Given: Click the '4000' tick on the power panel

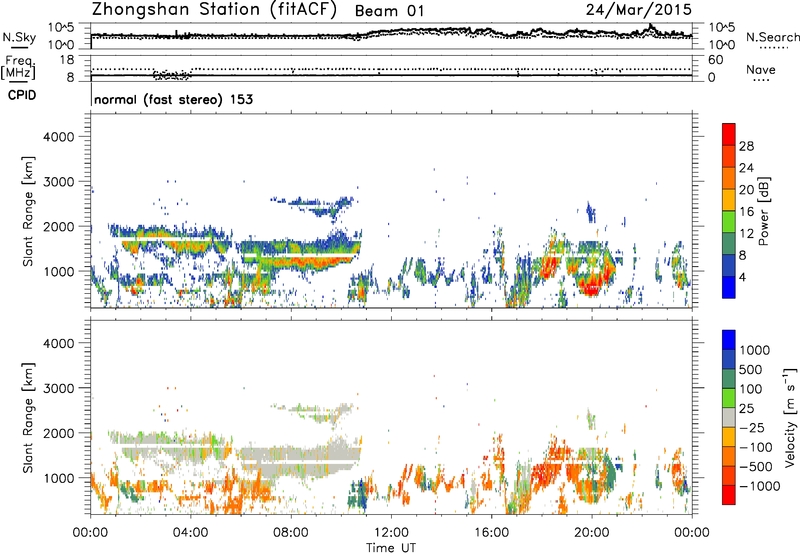Looking at the screenshot, I should [x=58, y=137].
